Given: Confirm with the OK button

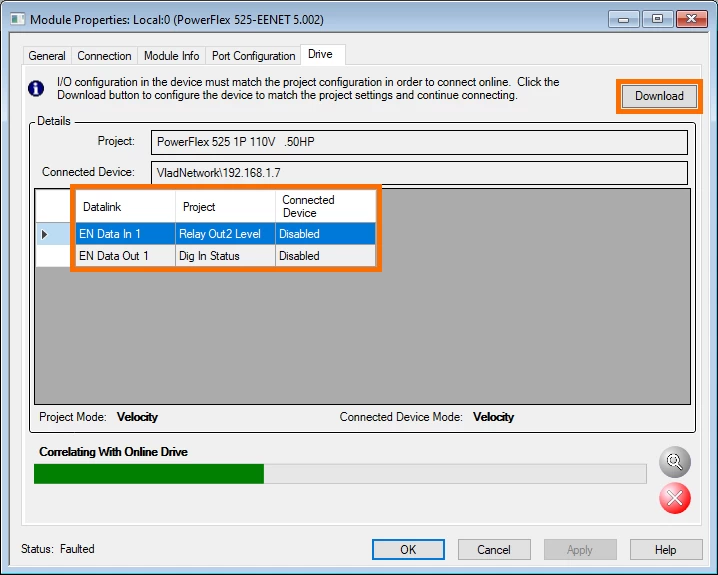Looking at the screenshot, I should 408,549.
